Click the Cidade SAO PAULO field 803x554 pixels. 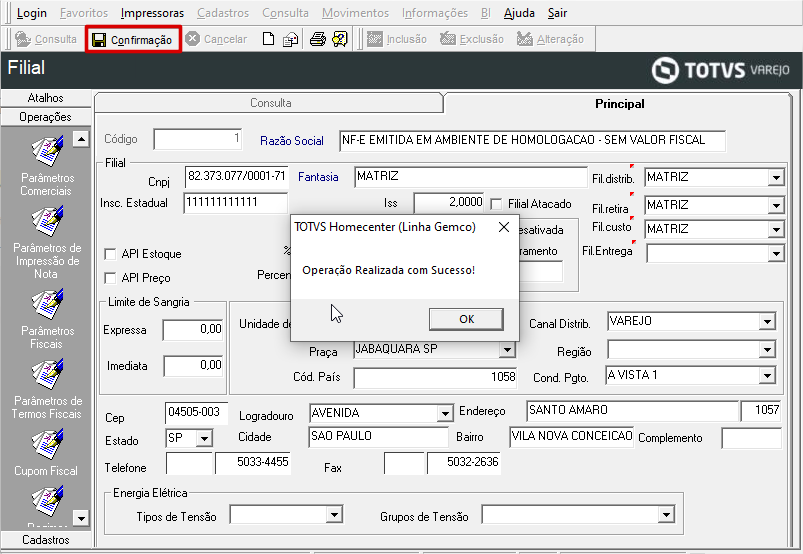click(378, 437)
